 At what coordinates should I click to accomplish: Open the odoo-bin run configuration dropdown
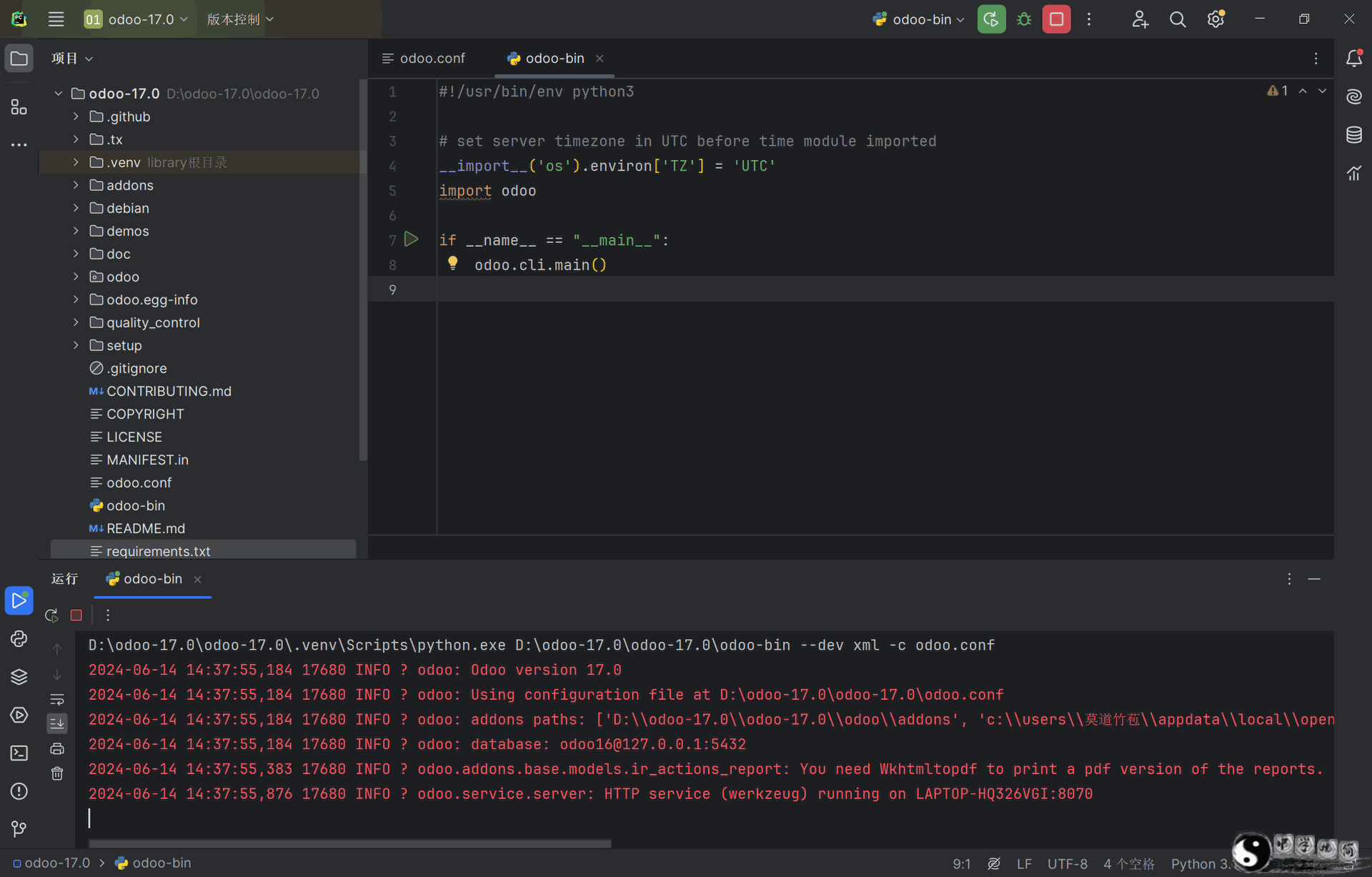pyautogui.click(x=918, y=19)
